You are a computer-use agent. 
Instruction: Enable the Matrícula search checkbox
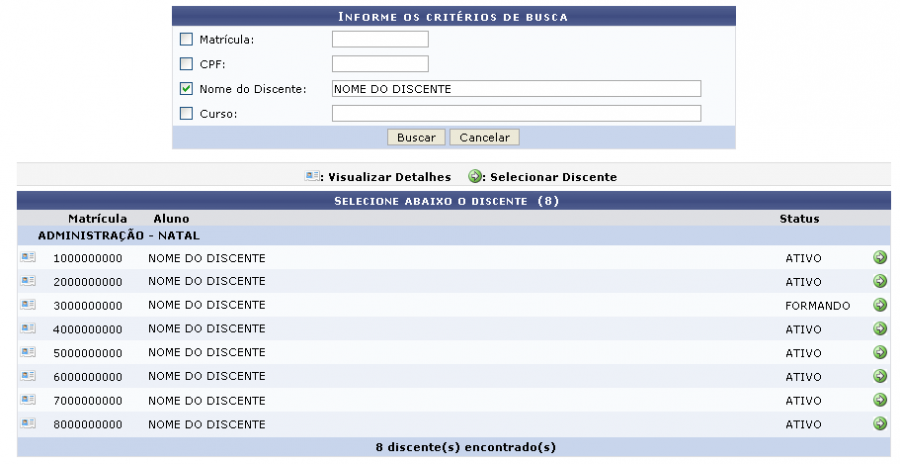point(186,40)
